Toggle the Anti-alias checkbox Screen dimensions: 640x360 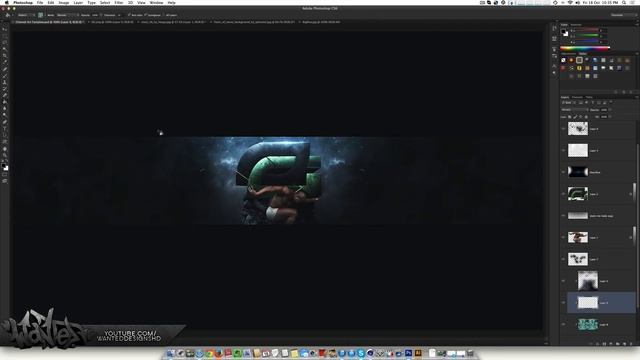pos(129,15)
